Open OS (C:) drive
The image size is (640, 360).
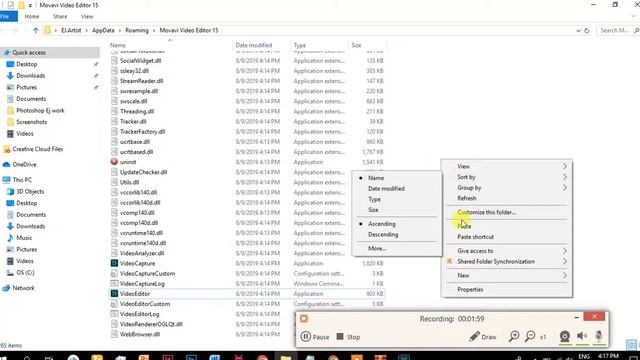tap(25, 273)
